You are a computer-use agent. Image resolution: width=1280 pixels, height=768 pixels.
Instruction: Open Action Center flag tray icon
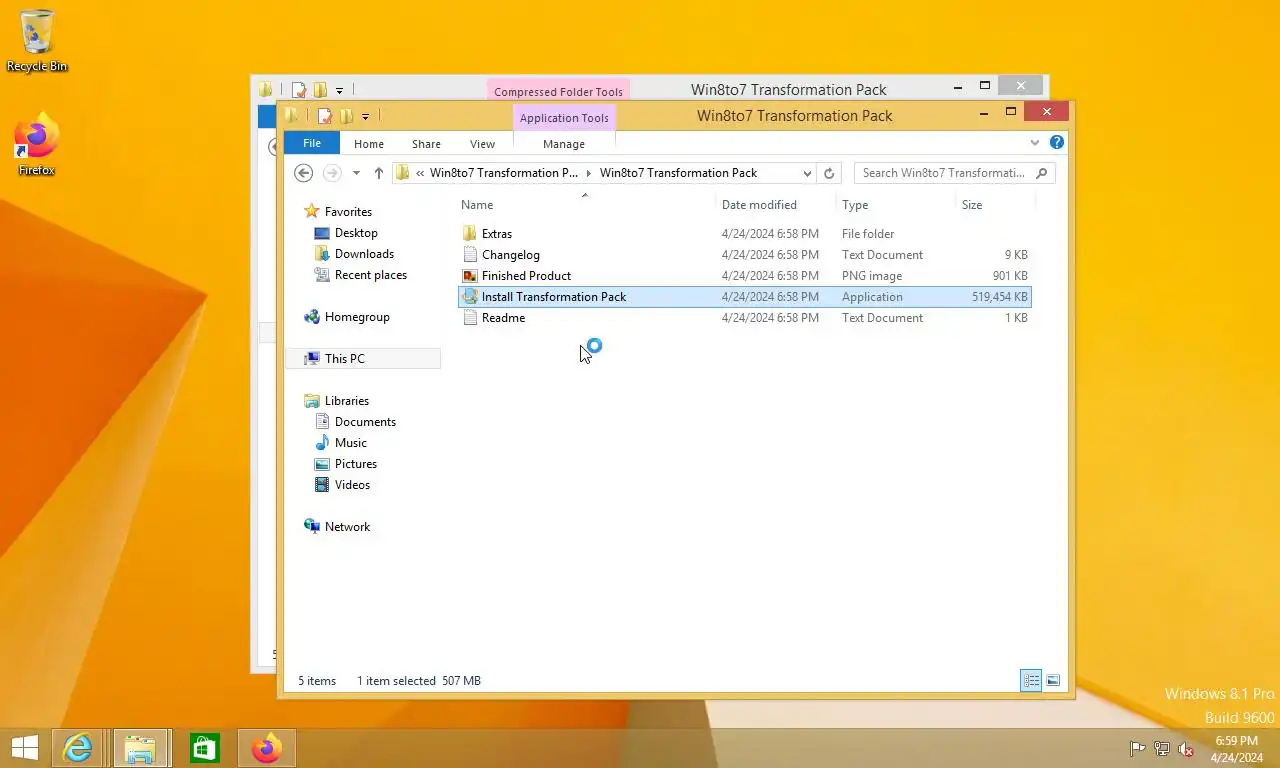coord(1137,749)
